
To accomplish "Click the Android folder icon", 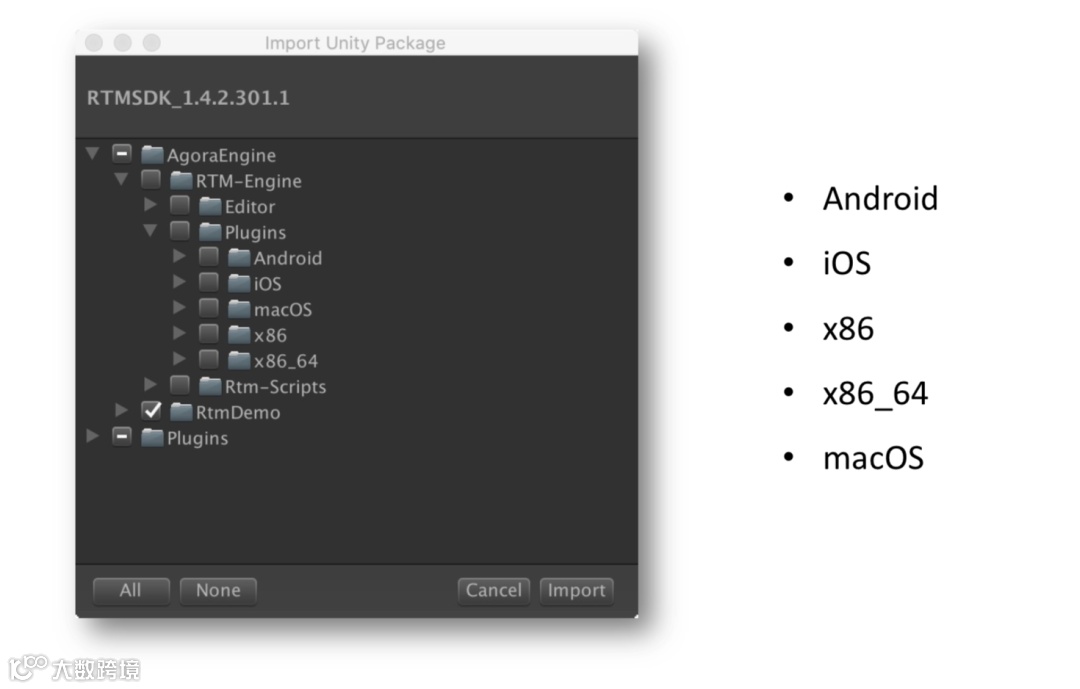I will click(x=239, y=258).
